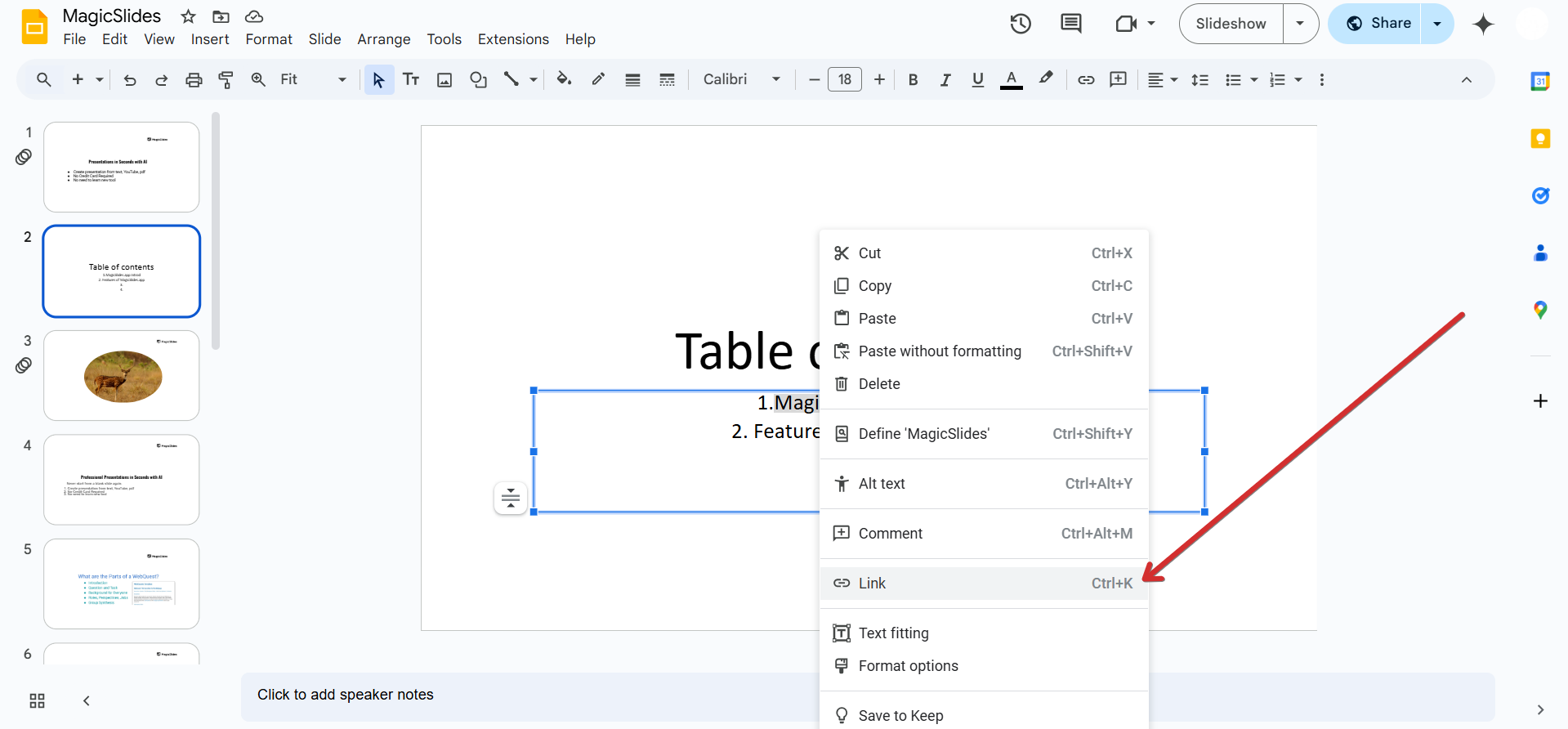The image size is (1568, 729).
Task: Toggle bold formatting
Action: pyautogui.click(x=913, y=79)
